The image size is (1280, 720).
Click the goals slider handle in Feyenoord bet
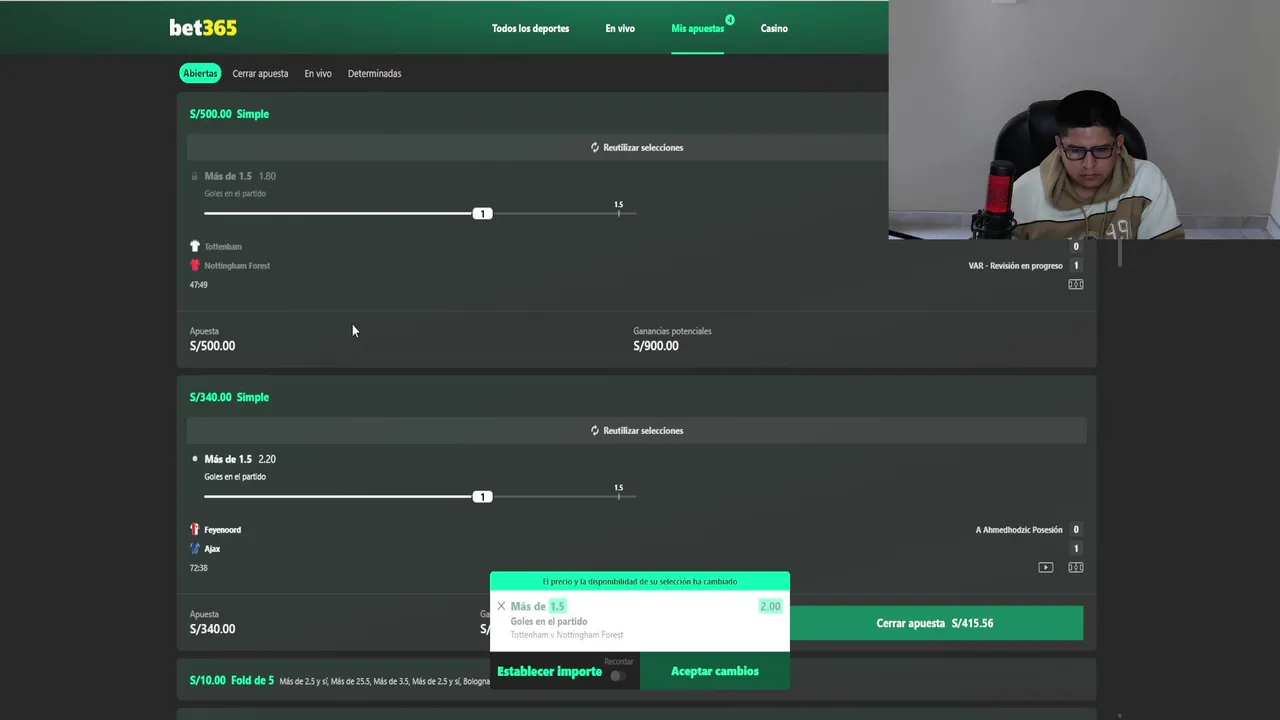coord(482,496)
